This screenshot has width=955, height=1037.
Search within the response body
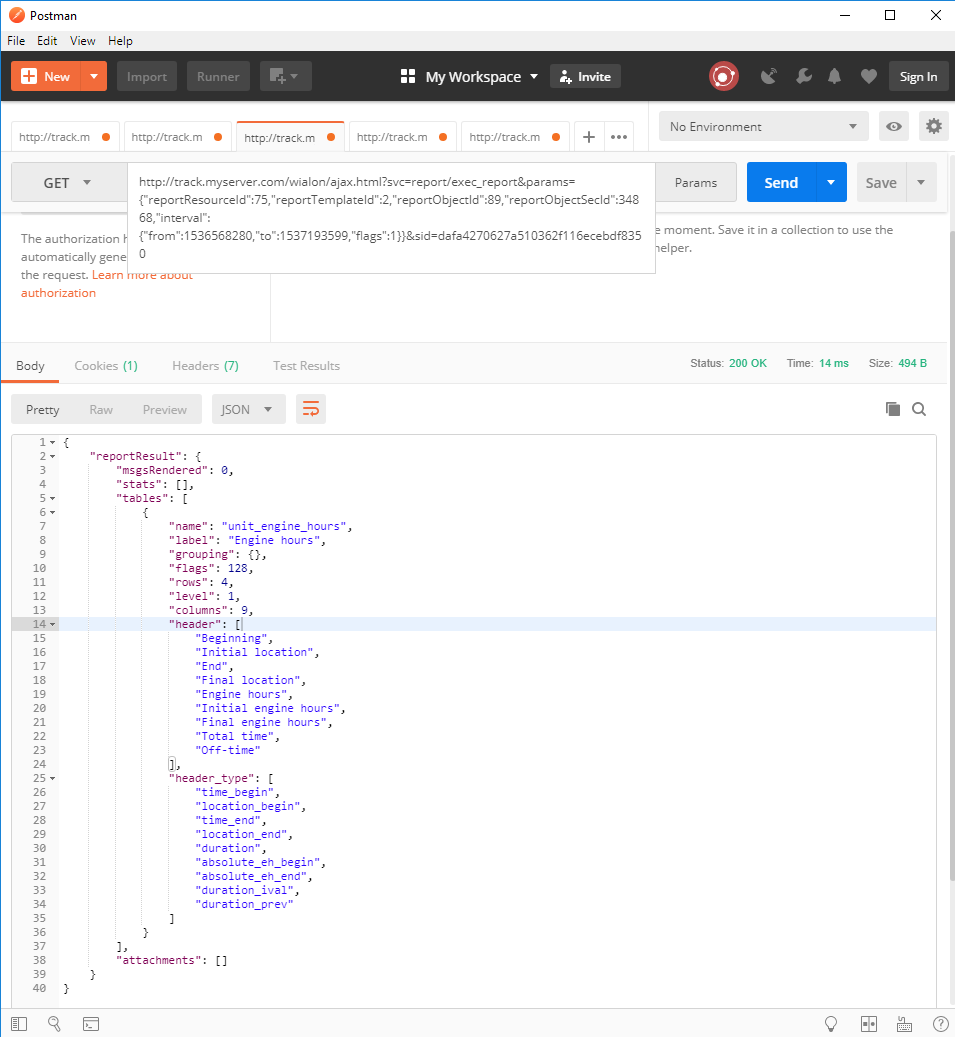pos(919,409)
